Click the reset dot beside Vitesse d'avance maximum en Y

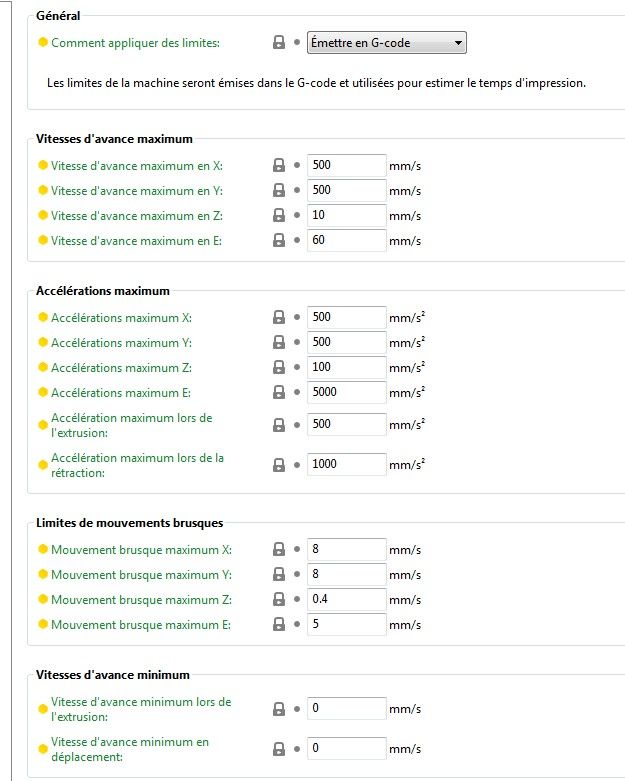click(296, 190)
